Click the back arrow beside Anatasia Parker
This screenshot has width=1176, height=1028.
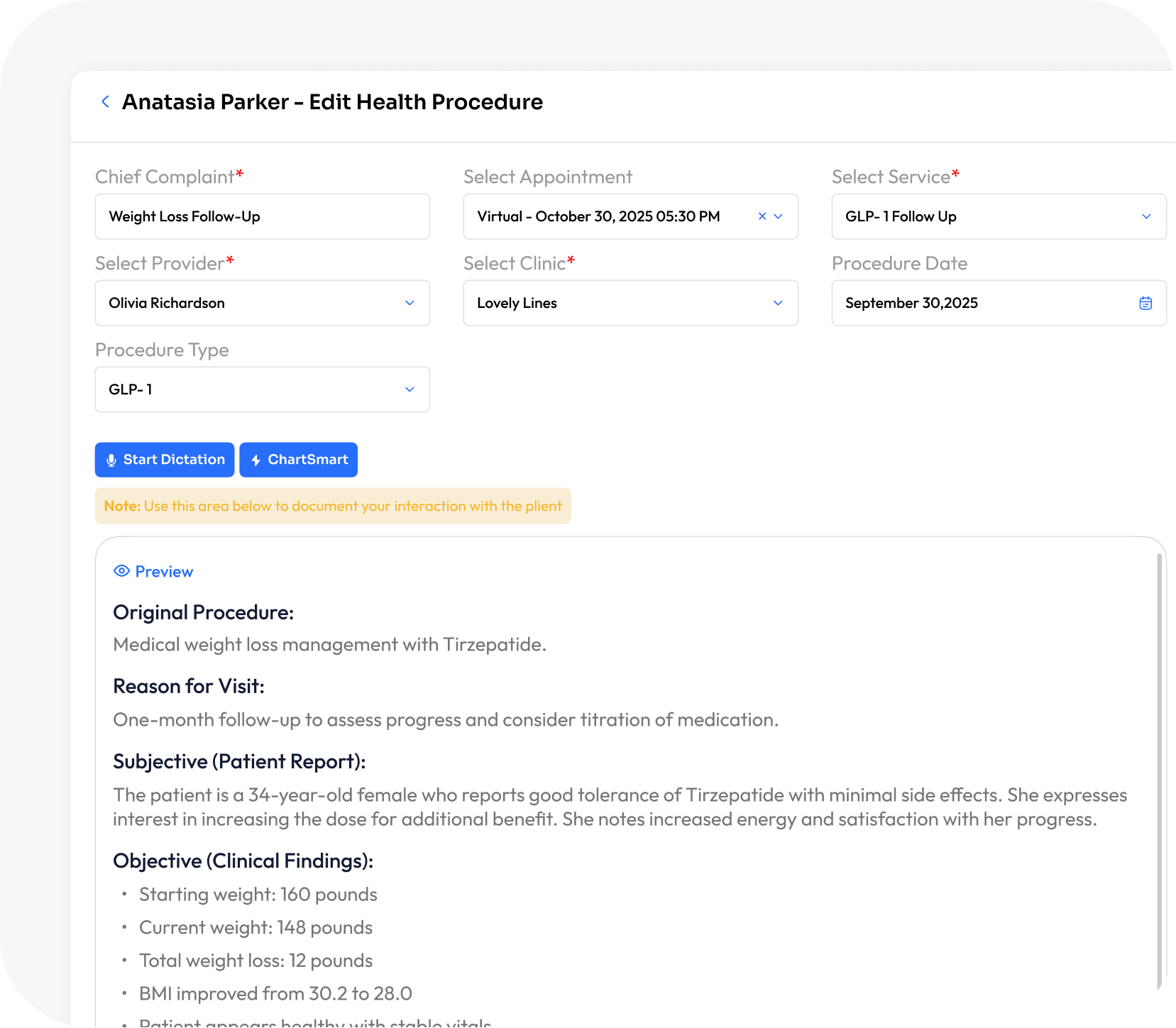pyautogui.click(x=106, y=101)
